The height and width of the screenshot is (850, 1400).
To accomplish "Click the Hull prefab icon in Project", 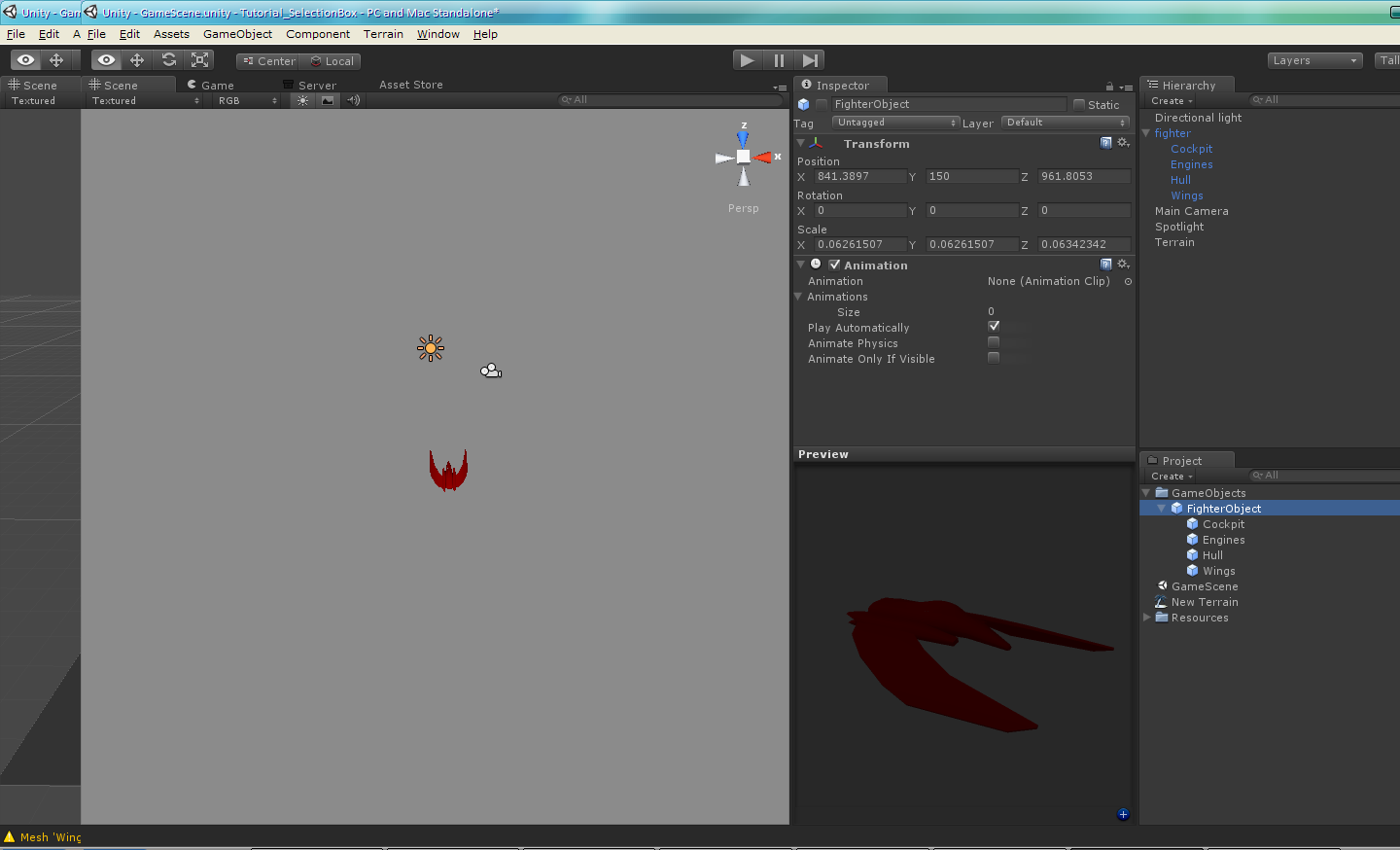I will [1192, 555].
